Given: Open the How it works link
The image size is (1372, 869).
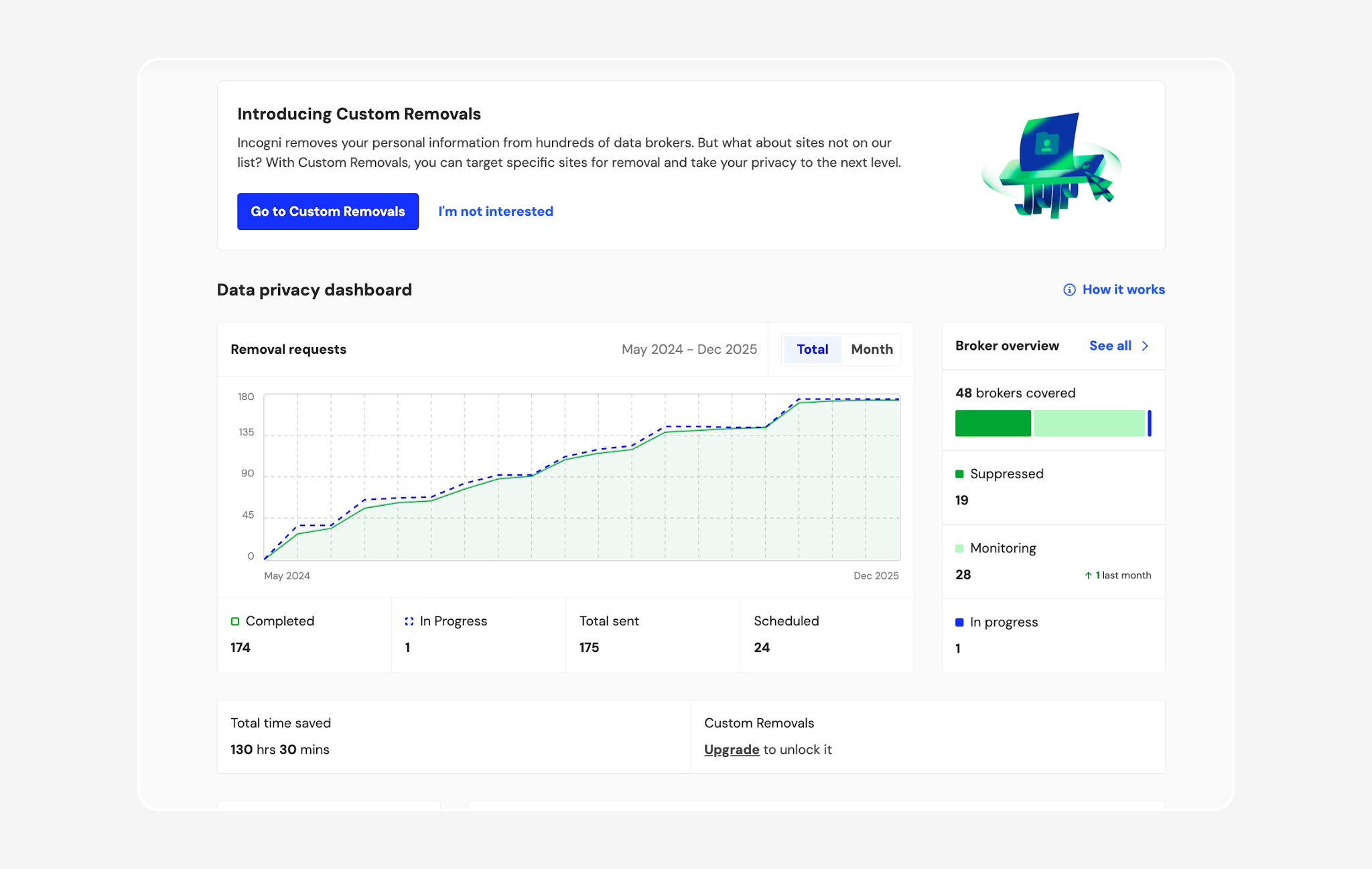Looking at the screenshot, I should (x=1123, y=289).
